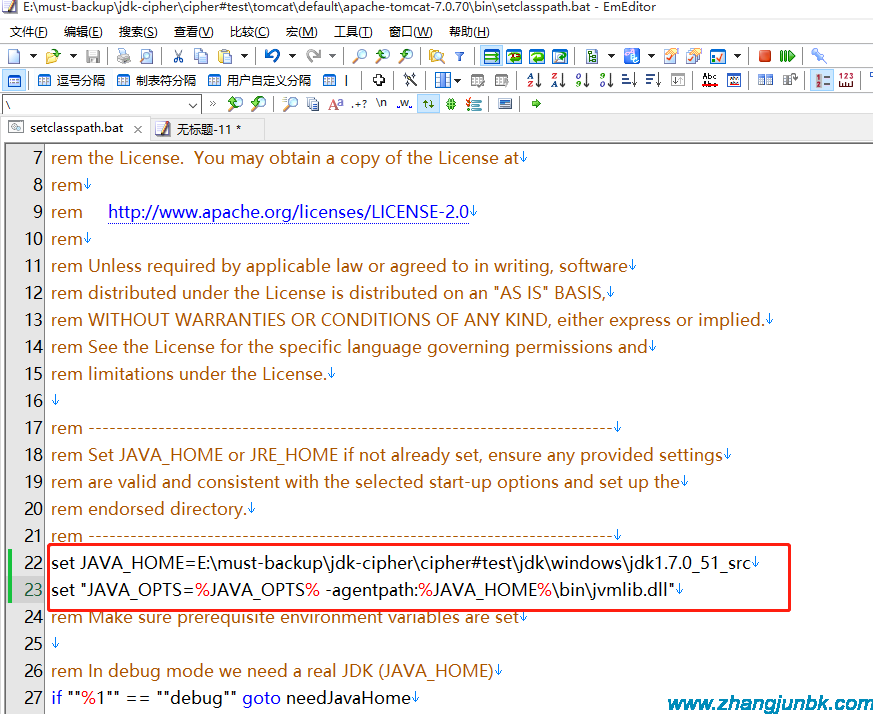This screenshot has height=714, width=873.
Task: Open the 搜索(S) menu
Action: pos(138,32)
